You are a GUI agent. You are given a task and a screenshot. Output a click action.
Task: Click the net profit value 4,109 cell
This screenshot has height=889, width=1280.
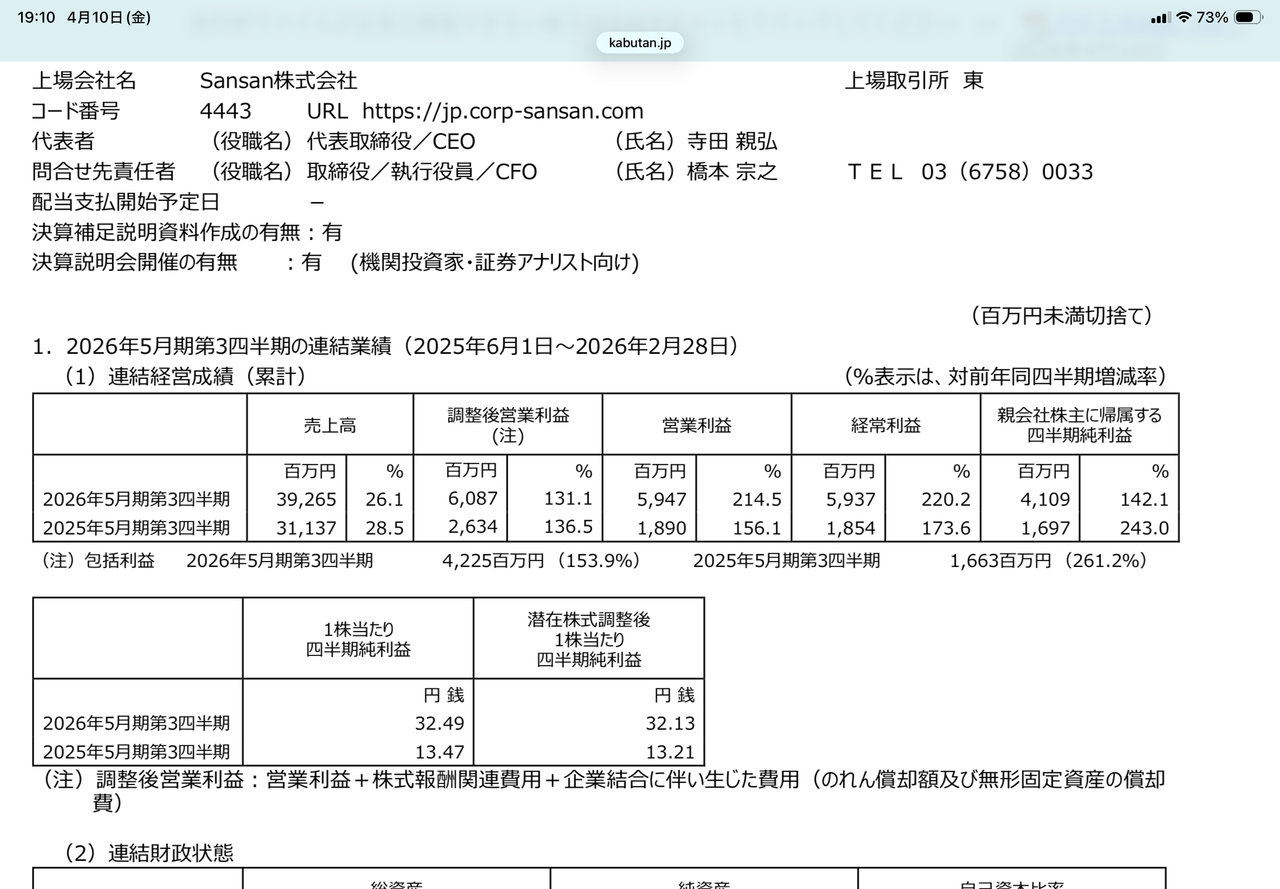1044,499
